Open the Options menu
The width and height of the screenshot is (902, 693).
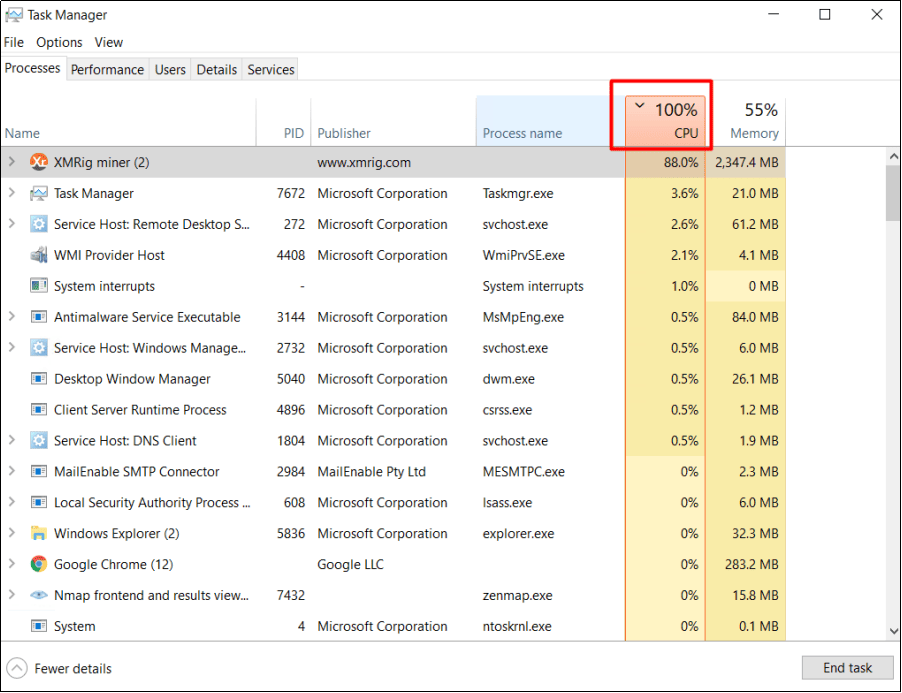pyautogui.click(x=58, y=42)
